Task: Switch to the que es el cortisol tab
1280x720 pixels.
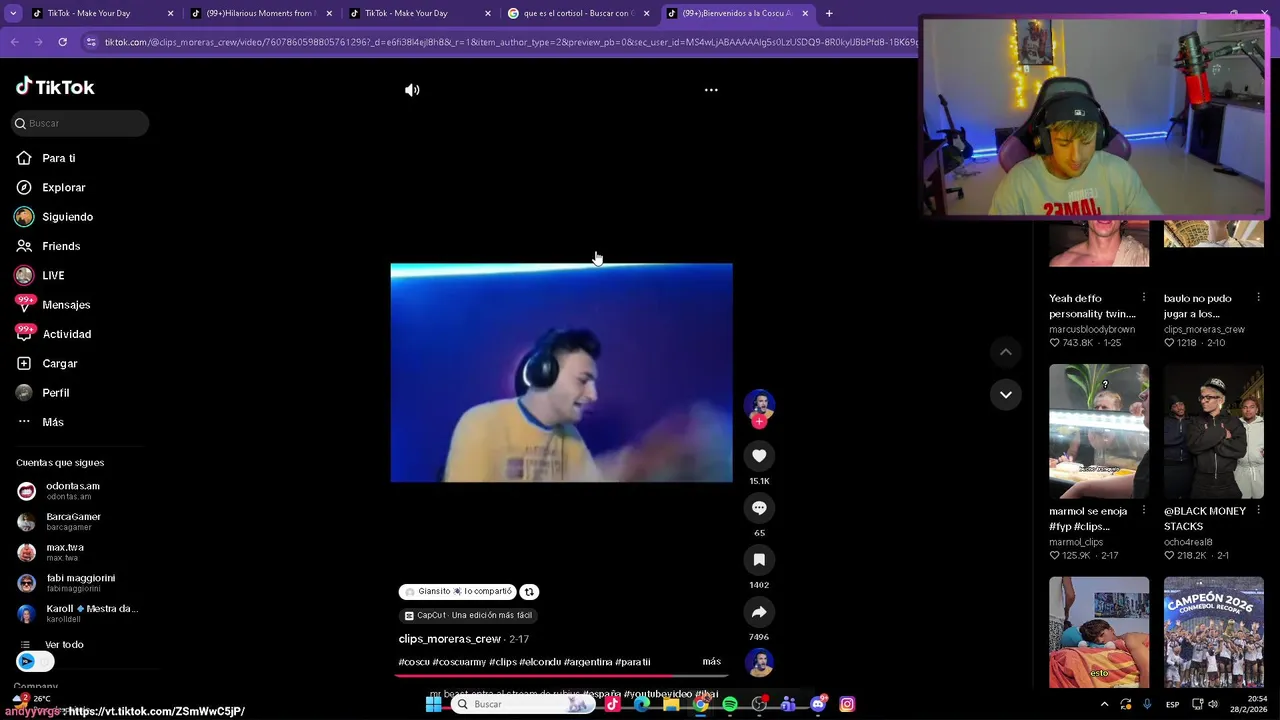Action: click(578, 13)
